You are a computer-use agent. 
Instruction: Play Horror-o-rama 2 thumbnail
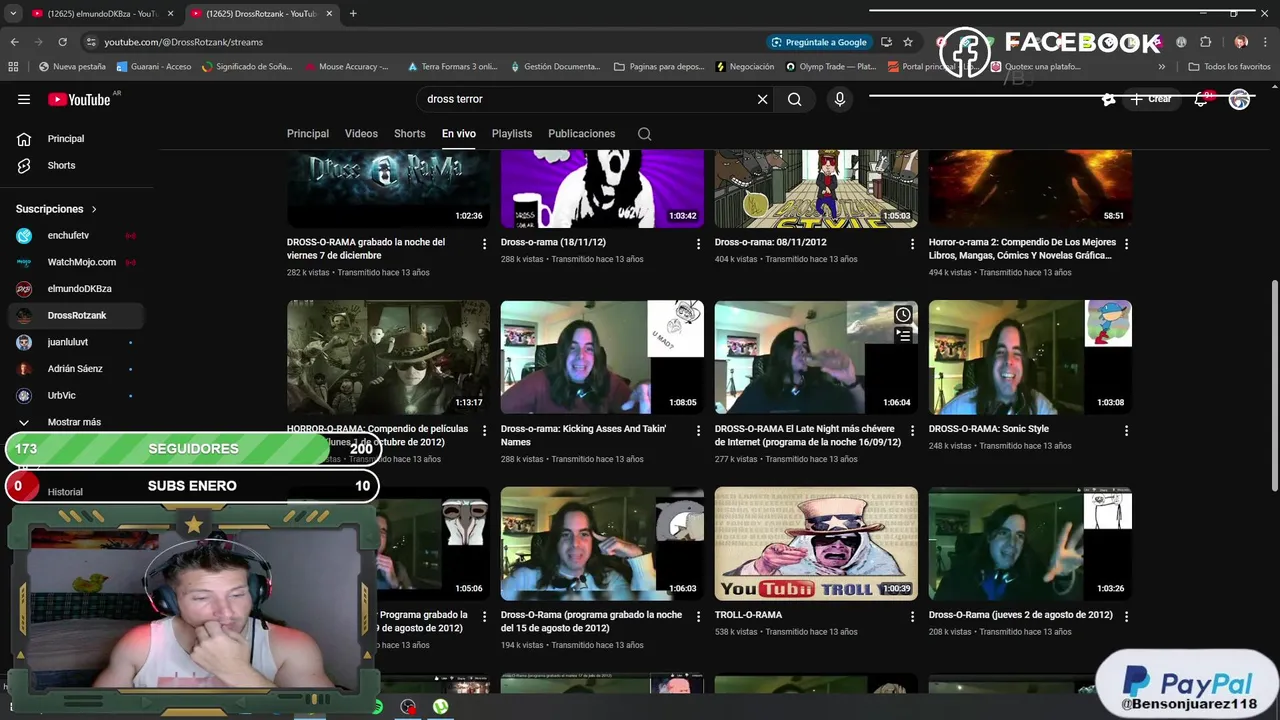pyautogui.click(x=1030, y=189)
